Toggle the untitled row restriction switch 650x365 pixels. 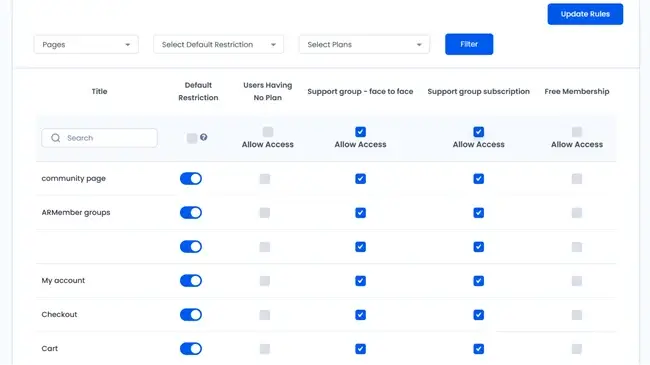tap(191, 247)
